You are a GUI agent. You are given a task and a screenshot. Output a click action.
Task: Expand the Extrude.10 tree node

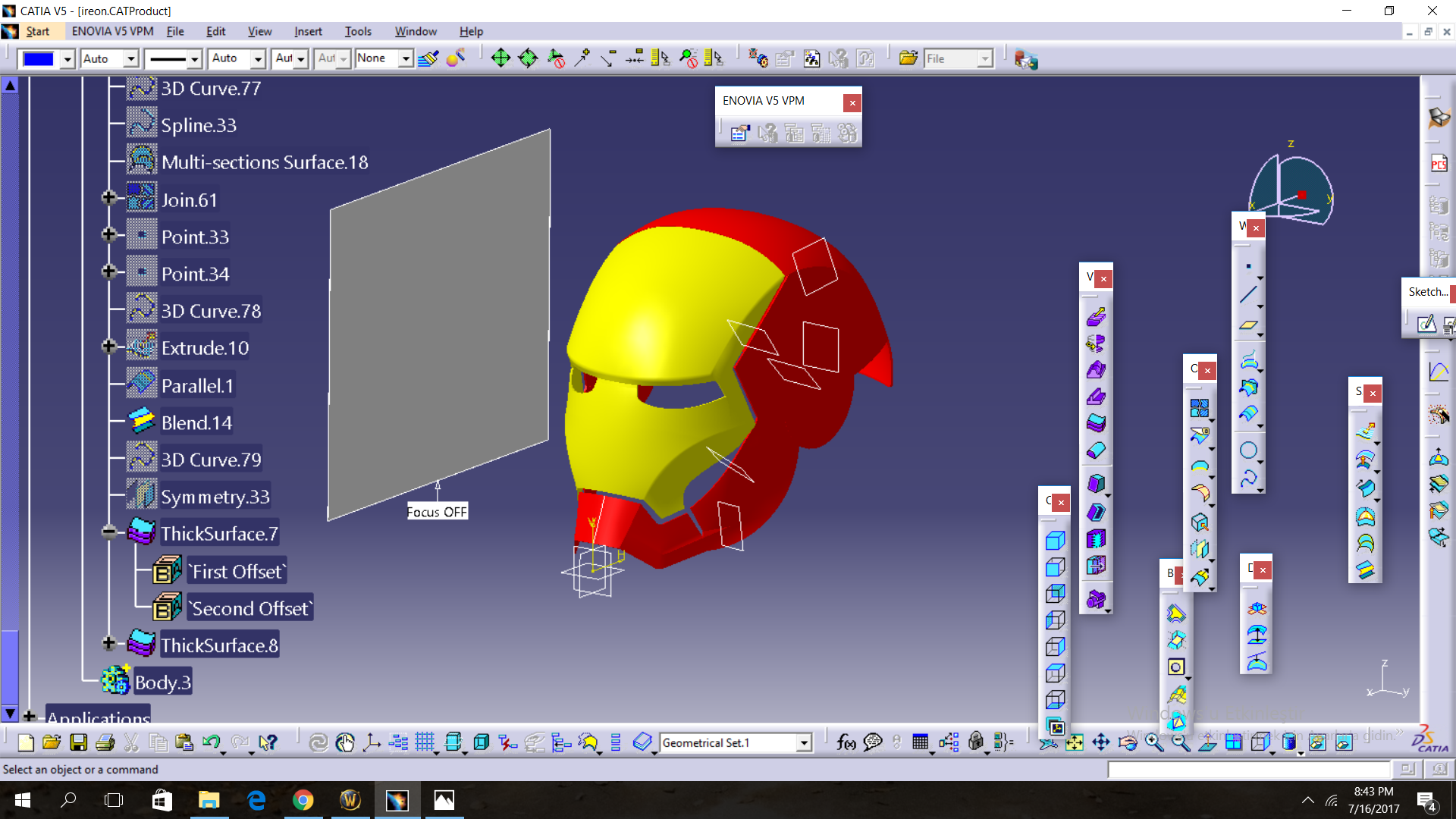click(x=109, y=347)
